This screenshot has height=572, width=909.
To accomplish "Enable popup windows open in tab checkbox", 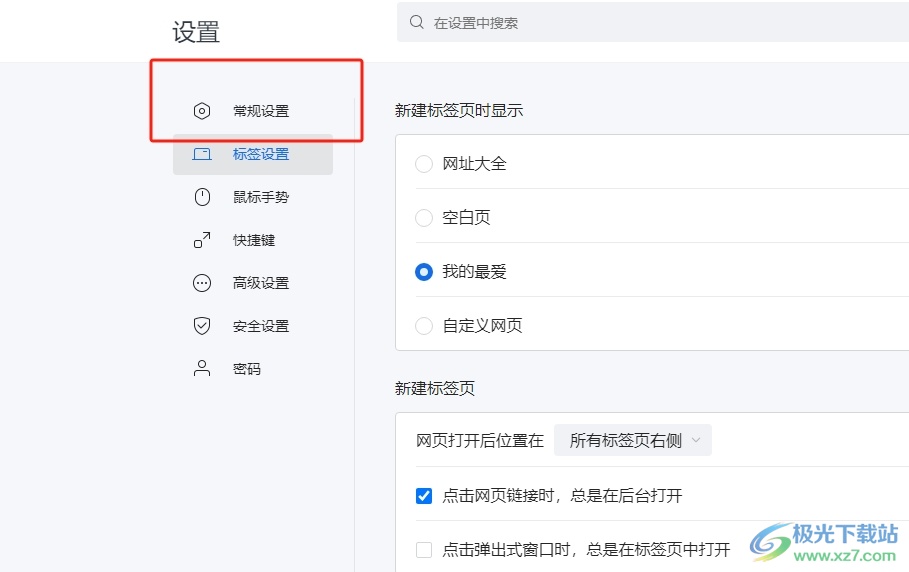I will click(424, 549).
